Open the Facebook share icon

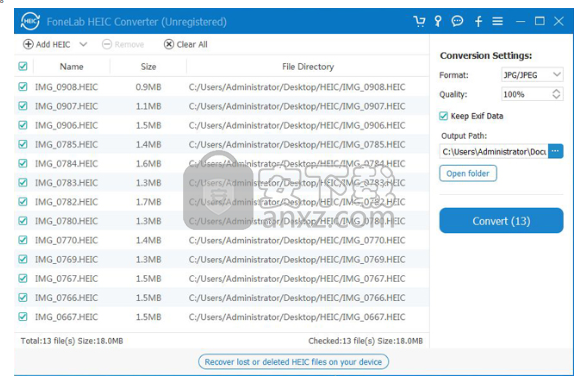(478, 22)
